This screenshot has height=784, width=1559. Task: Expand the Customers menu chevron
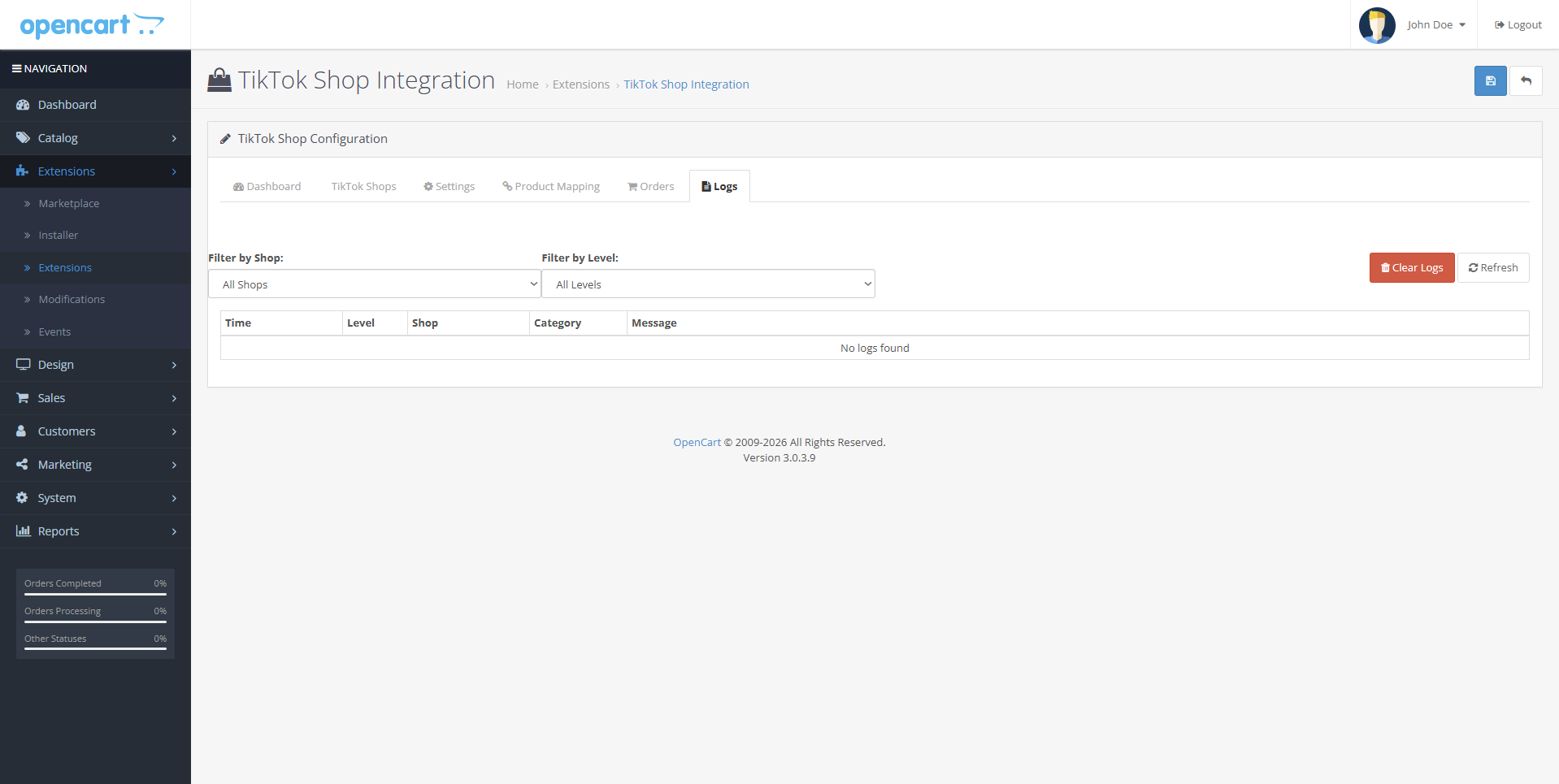tap(174, 432)
